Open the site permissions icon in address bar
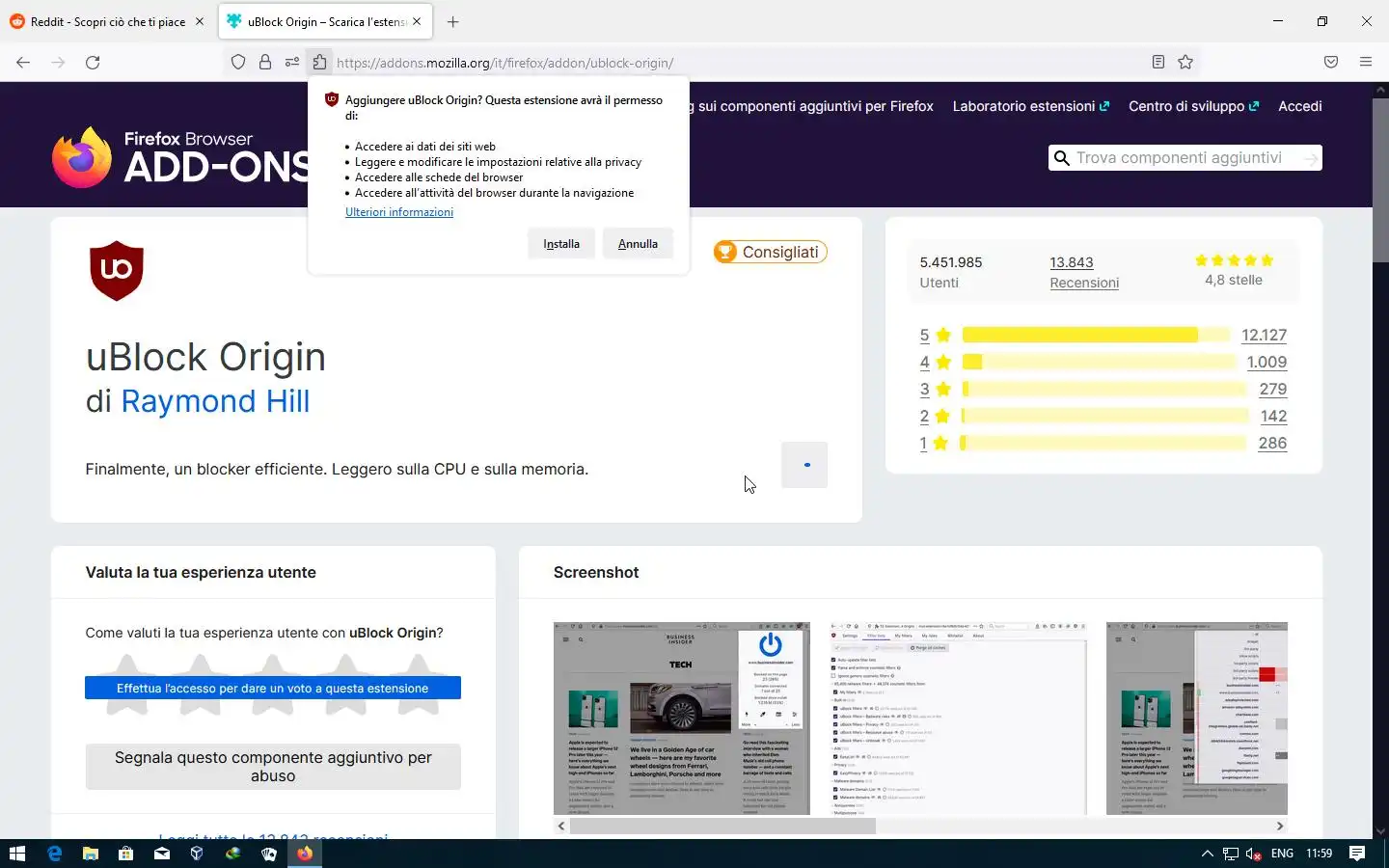This screenshot has height=868, width=1389. (291, 63)
